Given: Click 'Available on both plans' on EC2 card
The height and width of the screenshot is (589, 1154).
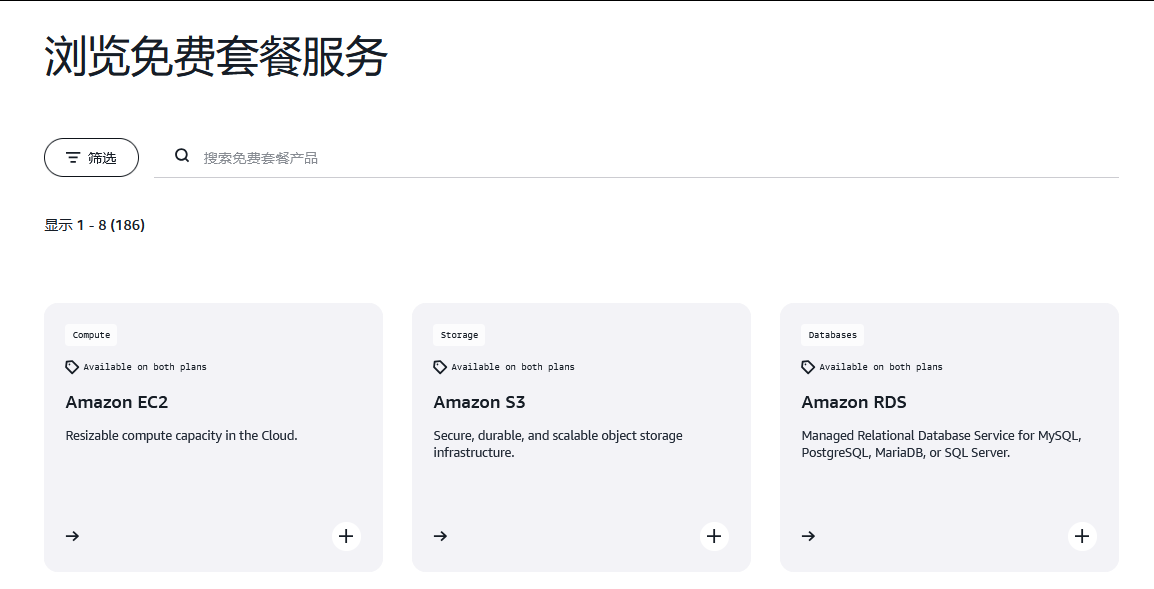Looking at the screenshot, I should click(x=145, y=367).
